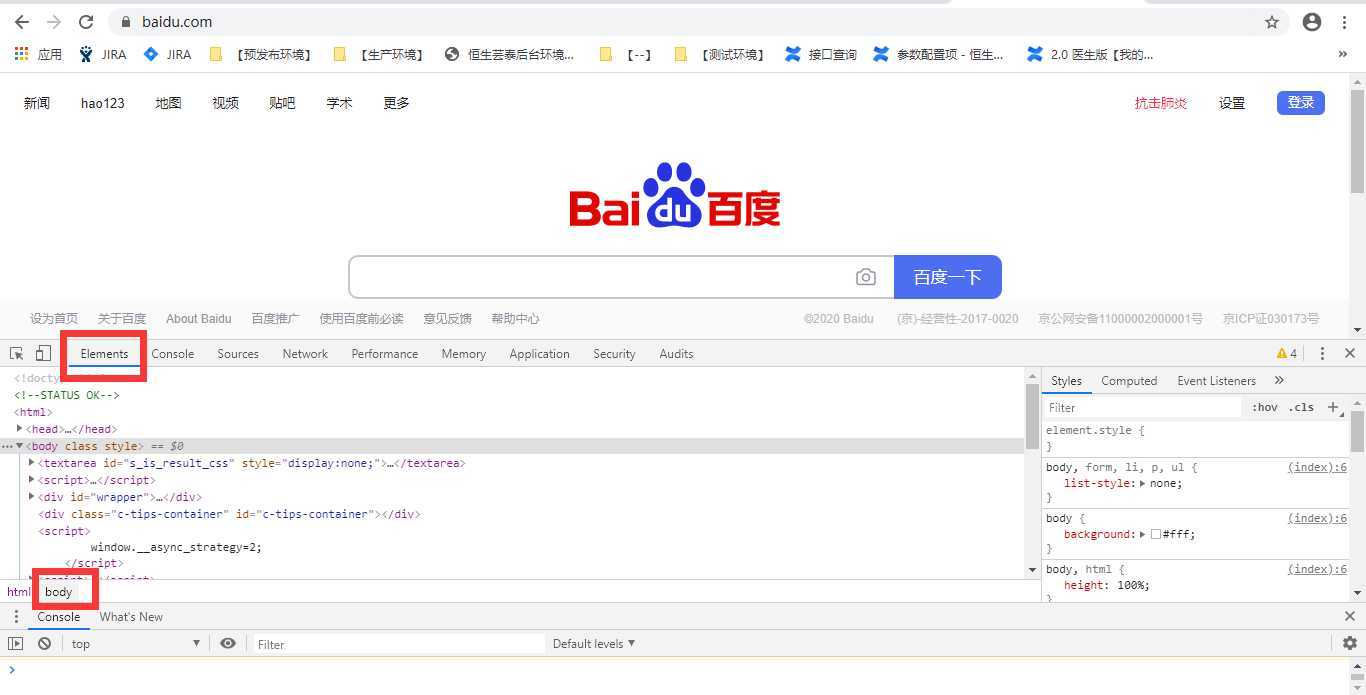Open the Network tab

[305, 353]
